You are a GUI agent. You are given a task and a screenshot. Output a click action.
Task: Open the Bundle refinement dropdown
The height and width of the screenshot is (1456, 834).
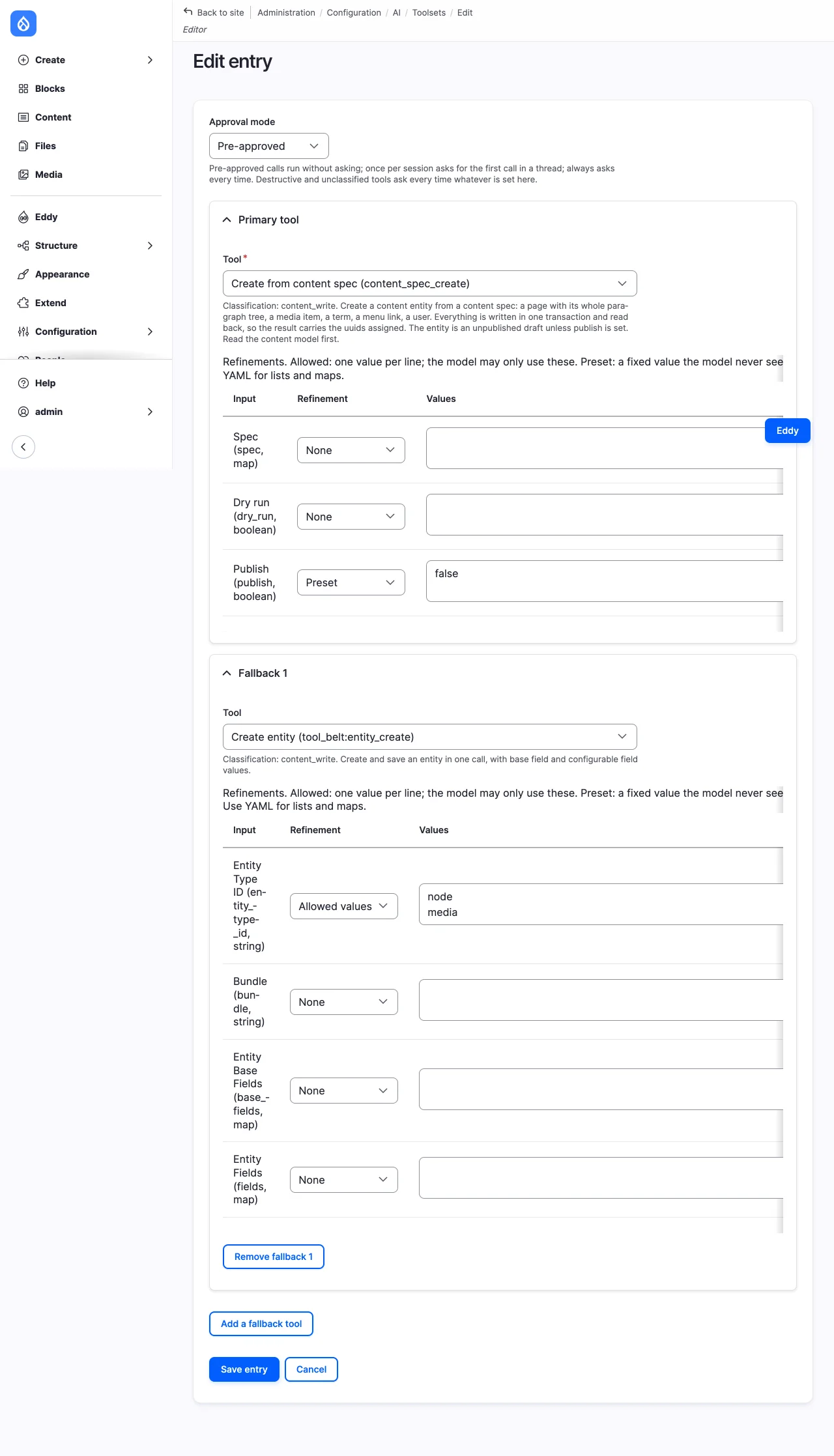[x=343, y=1002]
